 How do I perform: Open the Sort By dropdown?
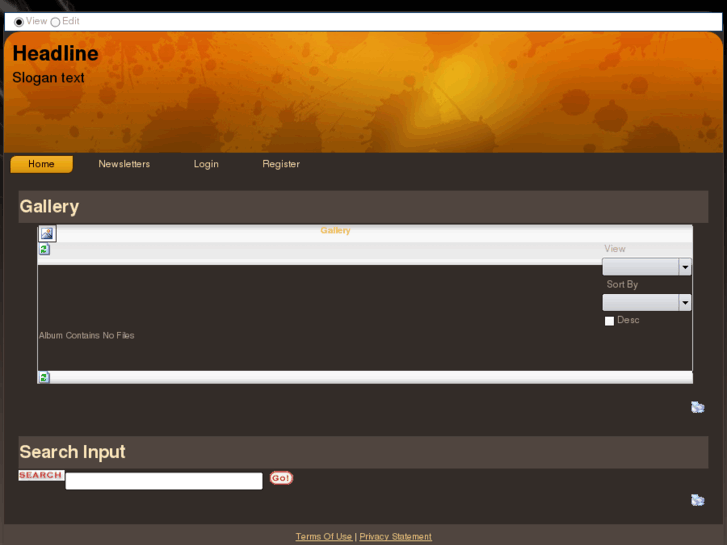(x=646, y=302)
